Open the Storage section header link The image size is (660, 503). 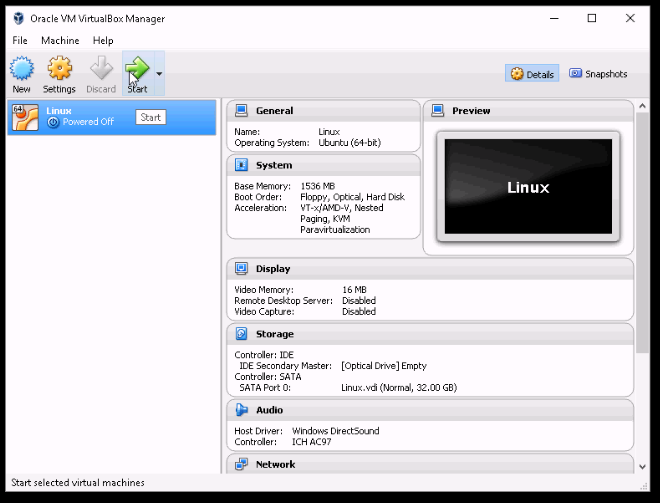(x=275, y=334)
